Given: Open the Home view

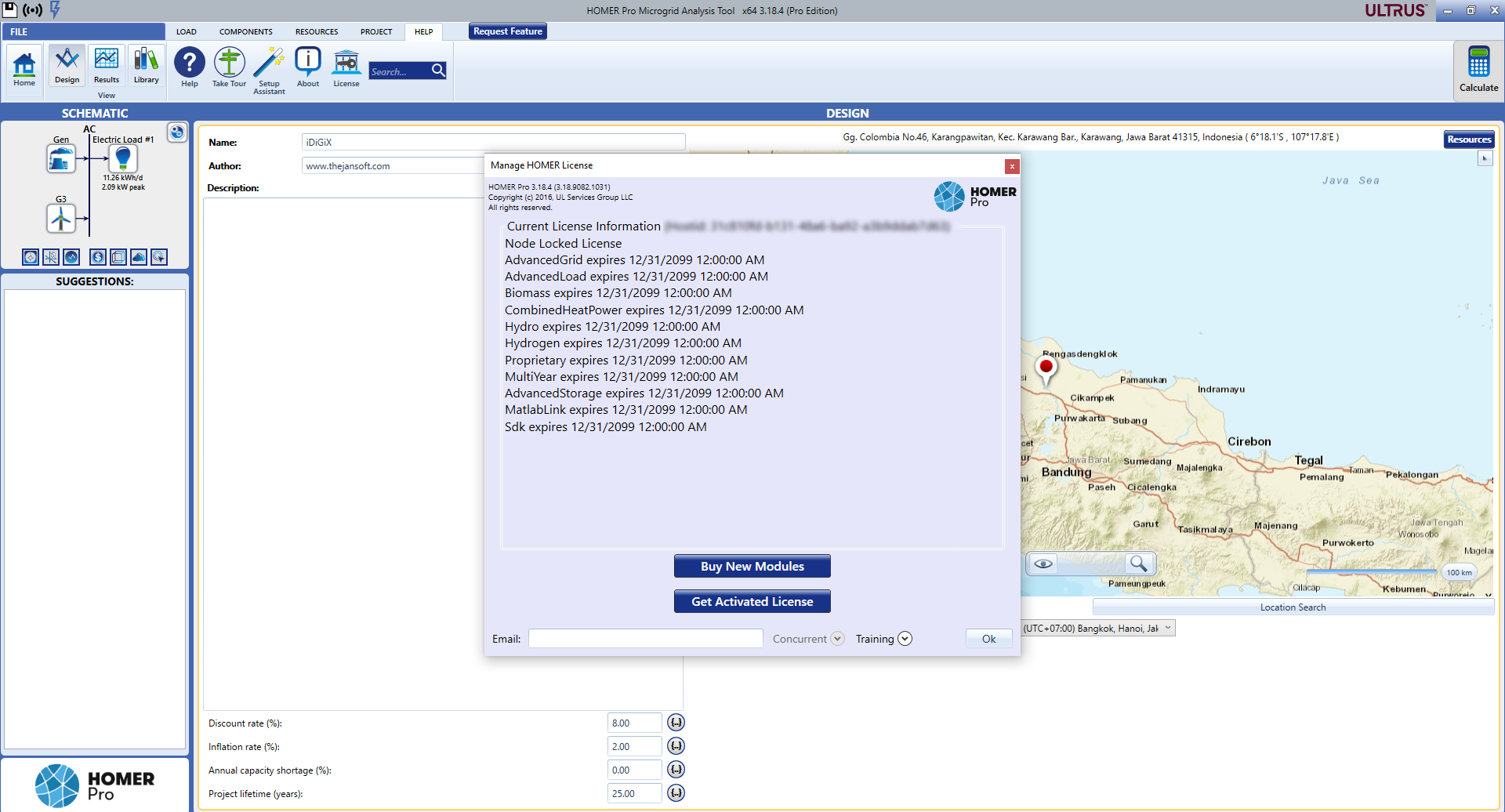Looking at the screenshot, I should pos(24,69).
